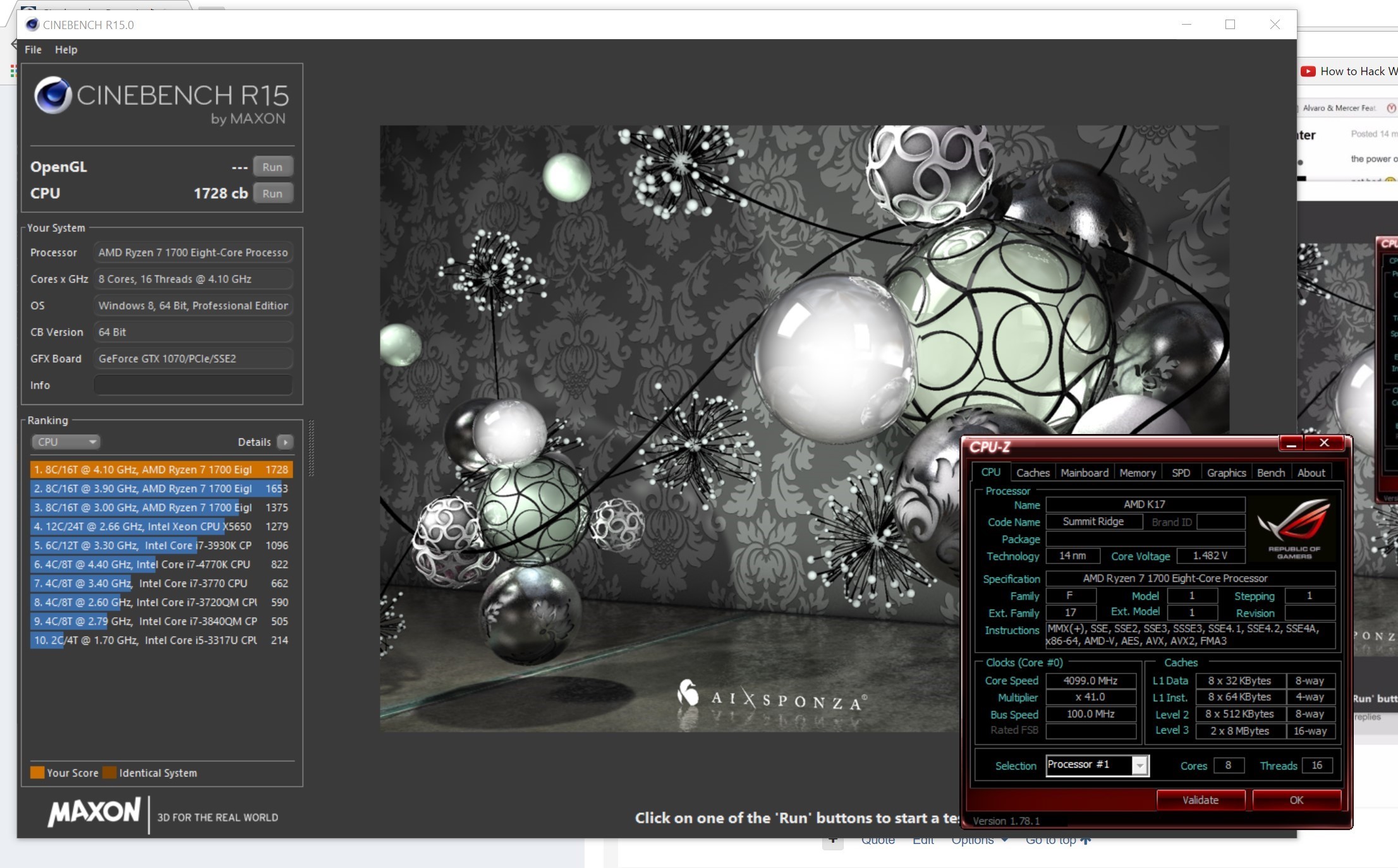Switch to the Memory tab in CPU-Z
The image size is (1398, 868).
pos(1137,473)
